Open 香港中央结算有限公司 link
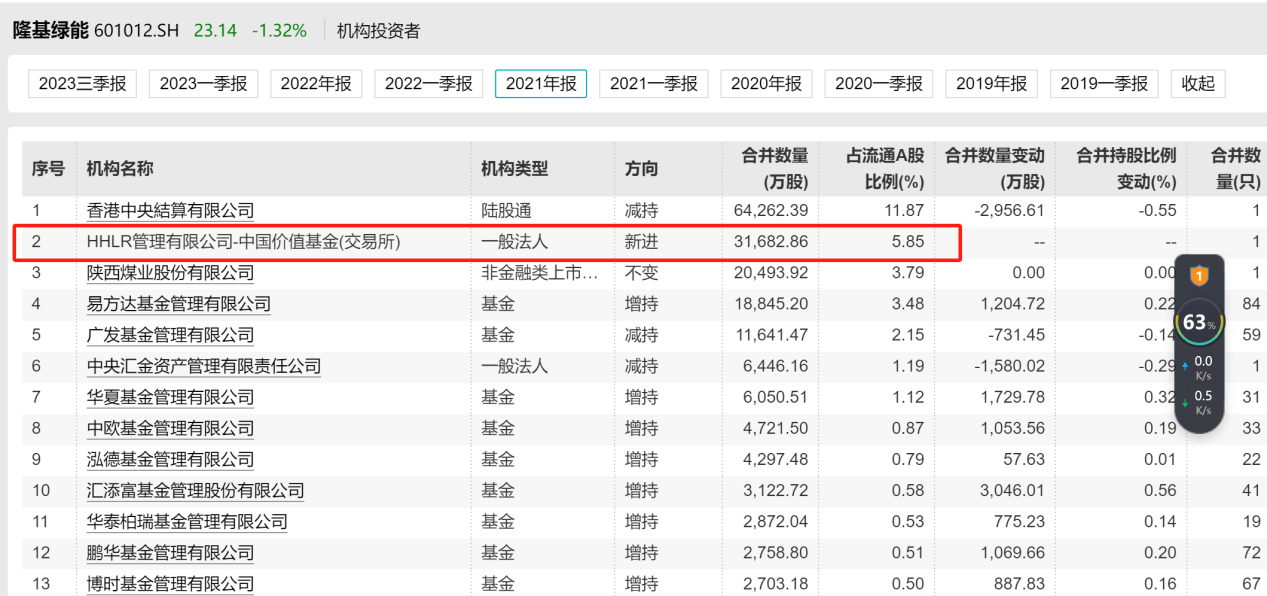 coord(170,211)
